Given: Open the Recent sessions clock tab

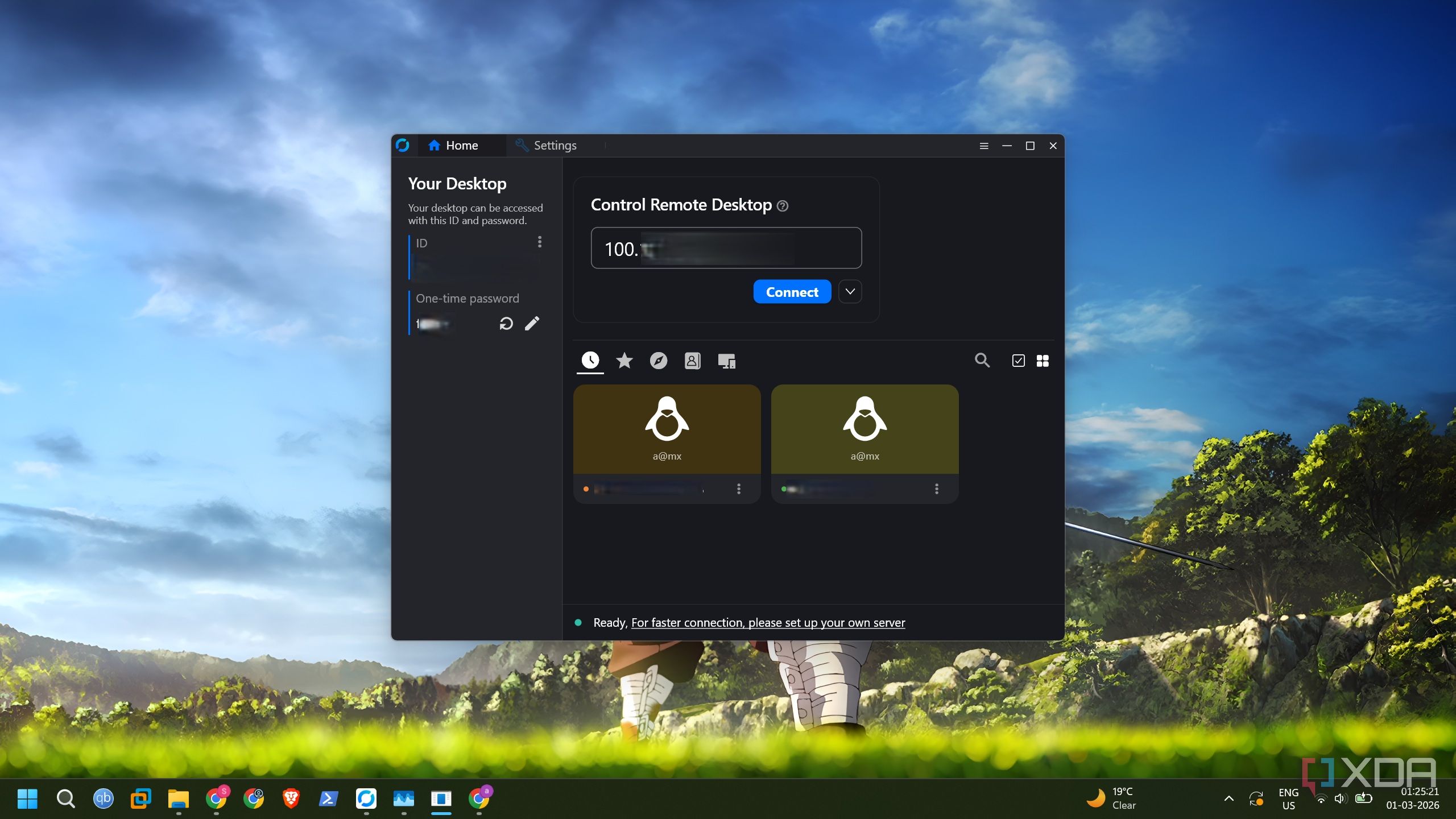Looking at the screenshot, I should 590,361.
